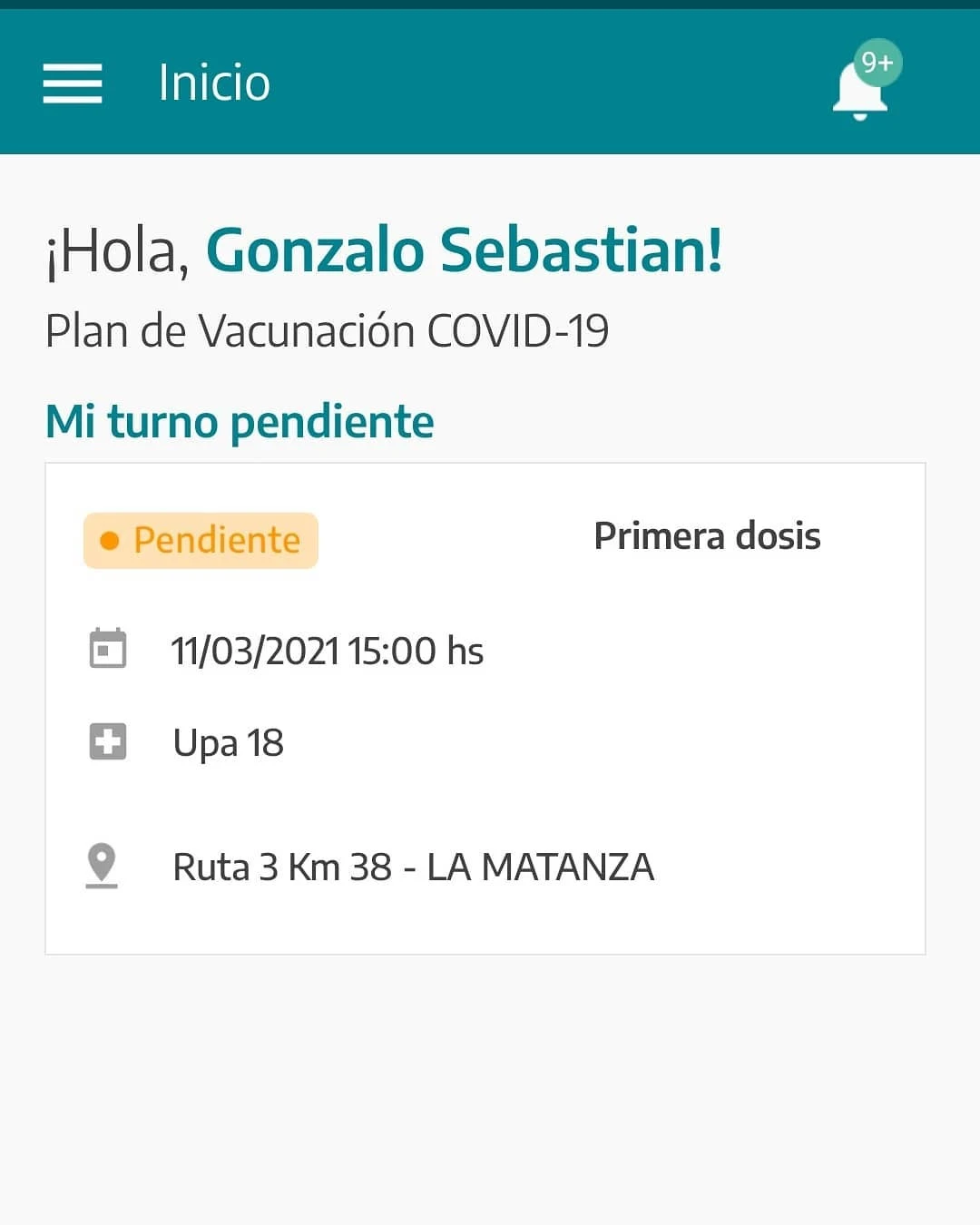Click the user name Gonzalo Sebastian
The image size is (980, 1225).
[x=464, y=250]
